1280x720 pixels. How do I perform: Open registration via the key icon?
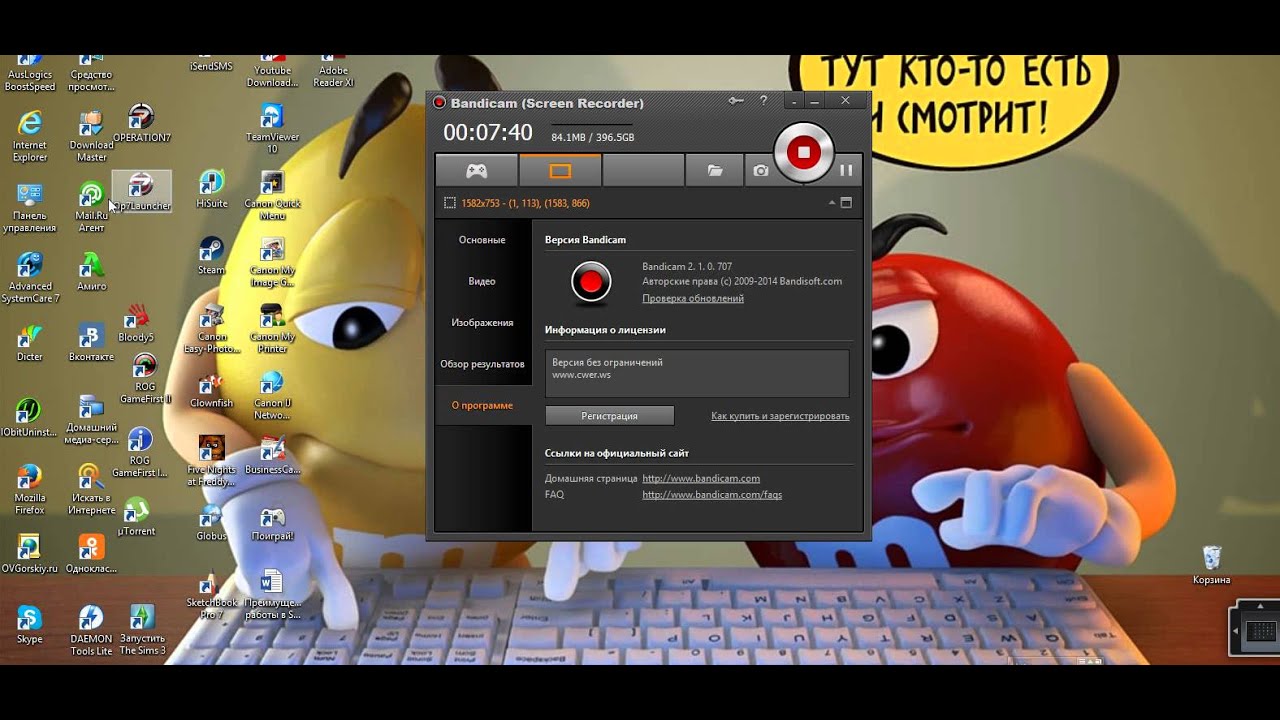[x=737, y=101]
